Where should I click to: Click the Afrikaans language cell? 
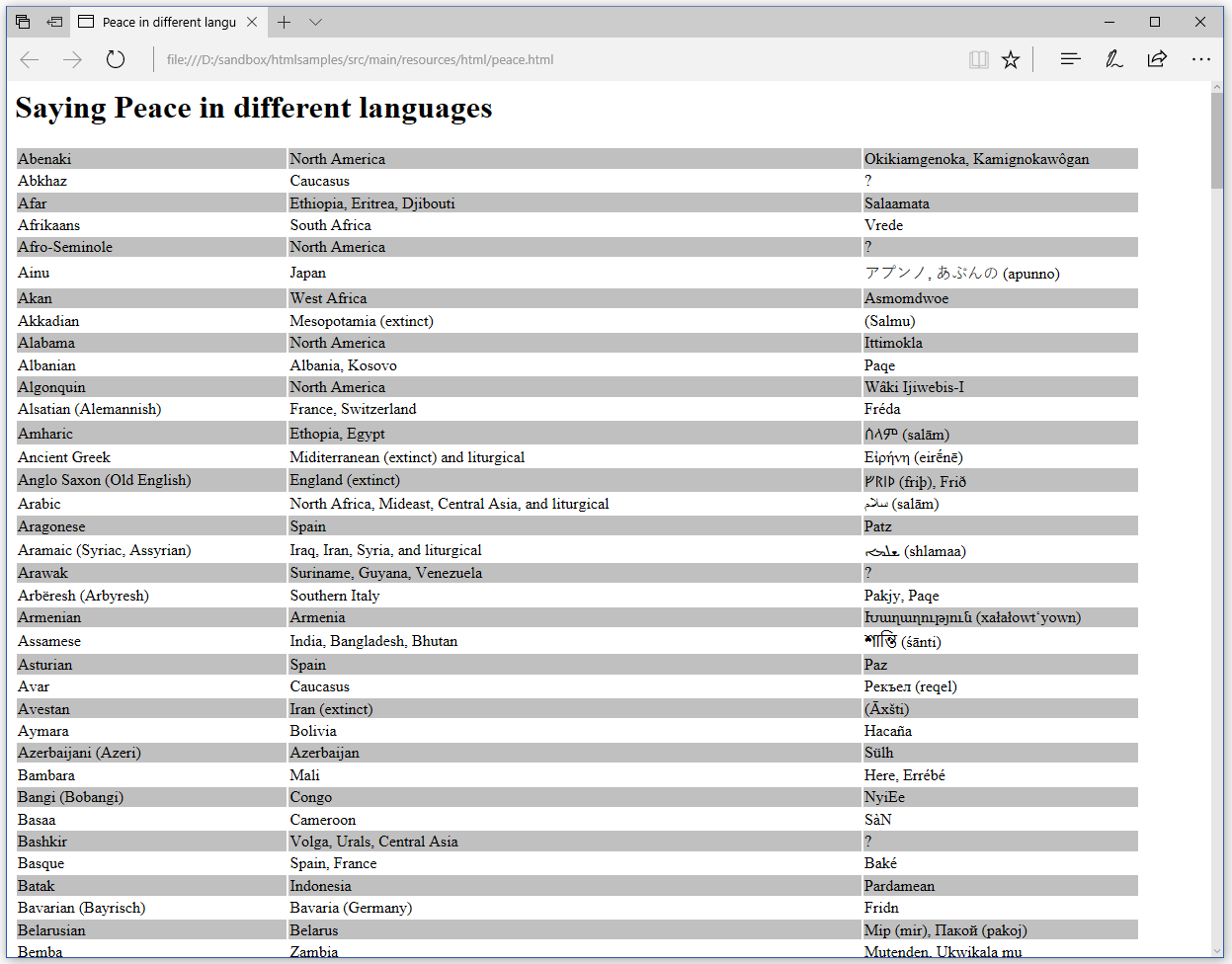[x=151, y=225]
